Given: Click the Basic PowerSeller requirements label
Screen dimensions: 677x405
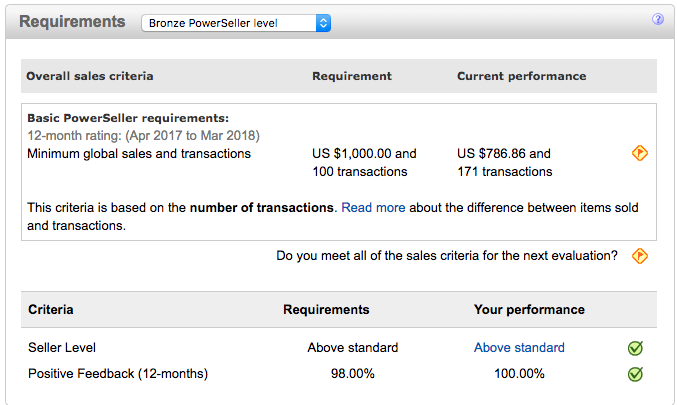Looking at the screenshot, I should pyautogui.click(x=128, y=118).
